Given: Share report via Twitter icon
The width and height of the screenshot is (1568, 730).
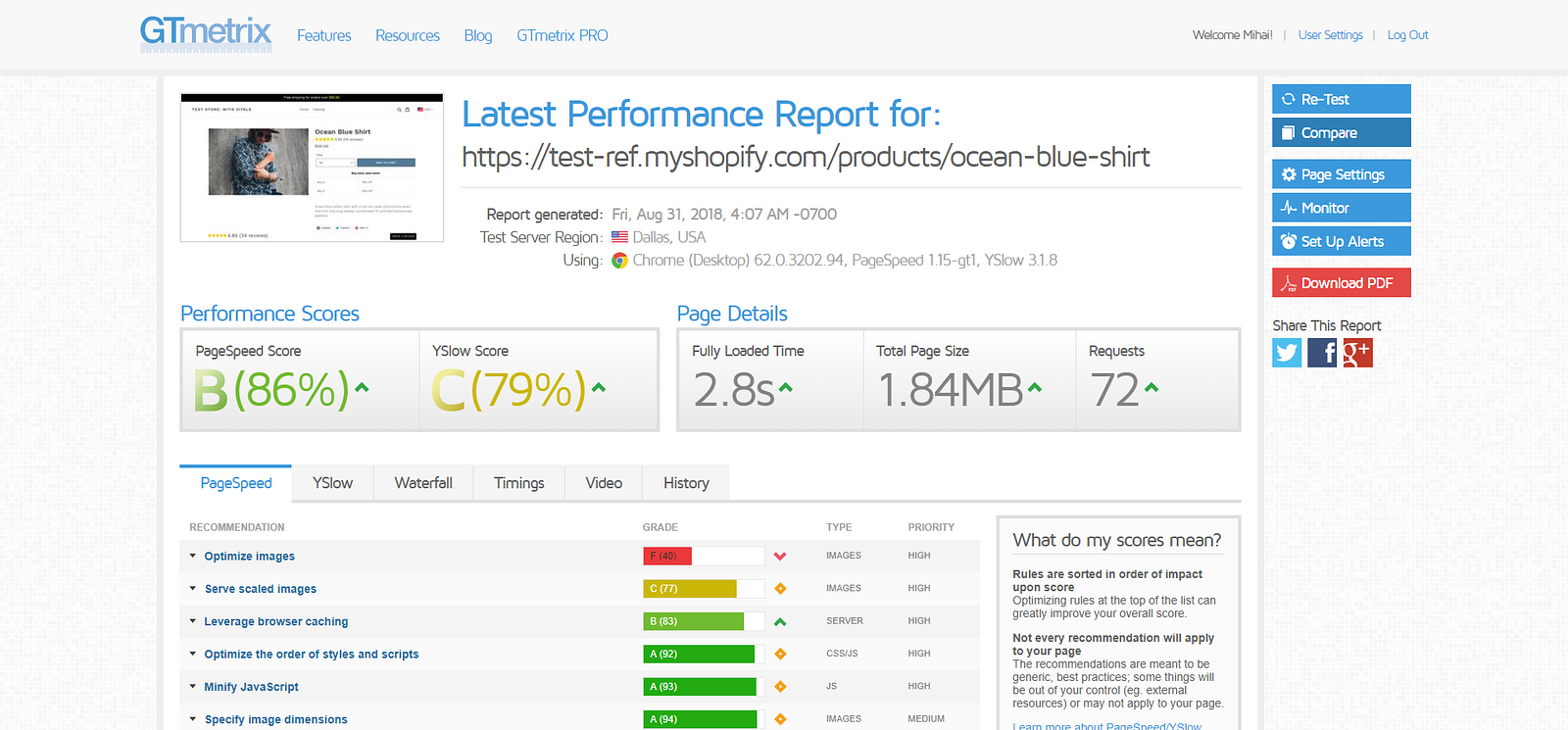Looking at the screenshot, I should click(x=1287, y=353).
